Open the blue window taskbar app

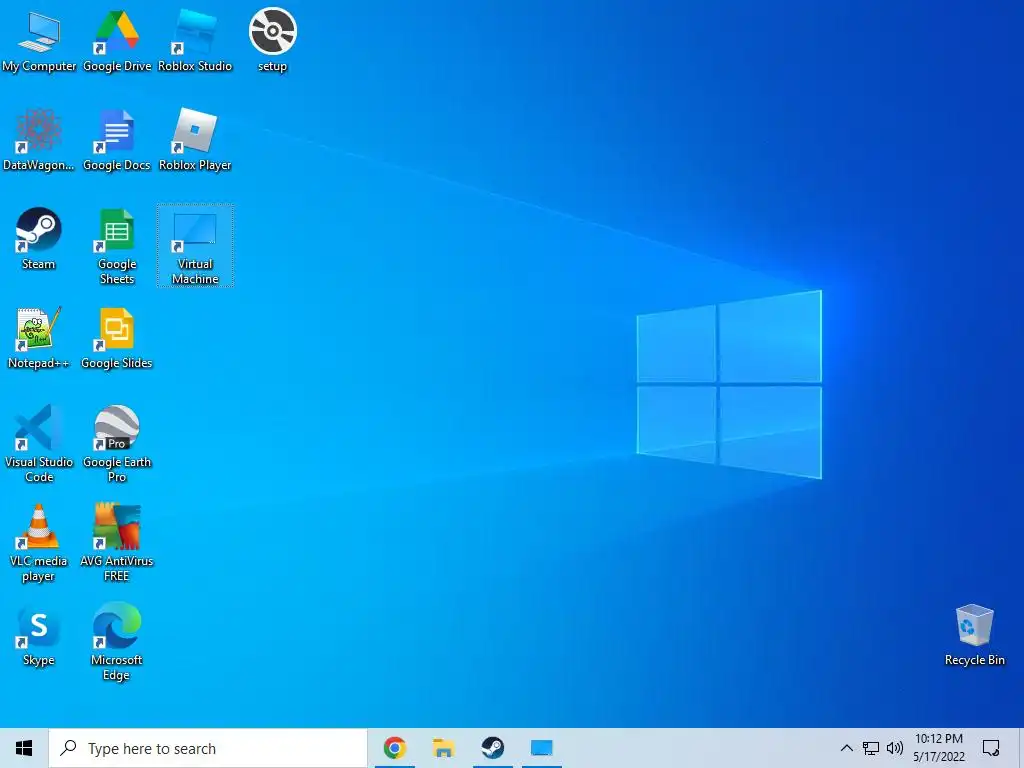tap(541, 748)
